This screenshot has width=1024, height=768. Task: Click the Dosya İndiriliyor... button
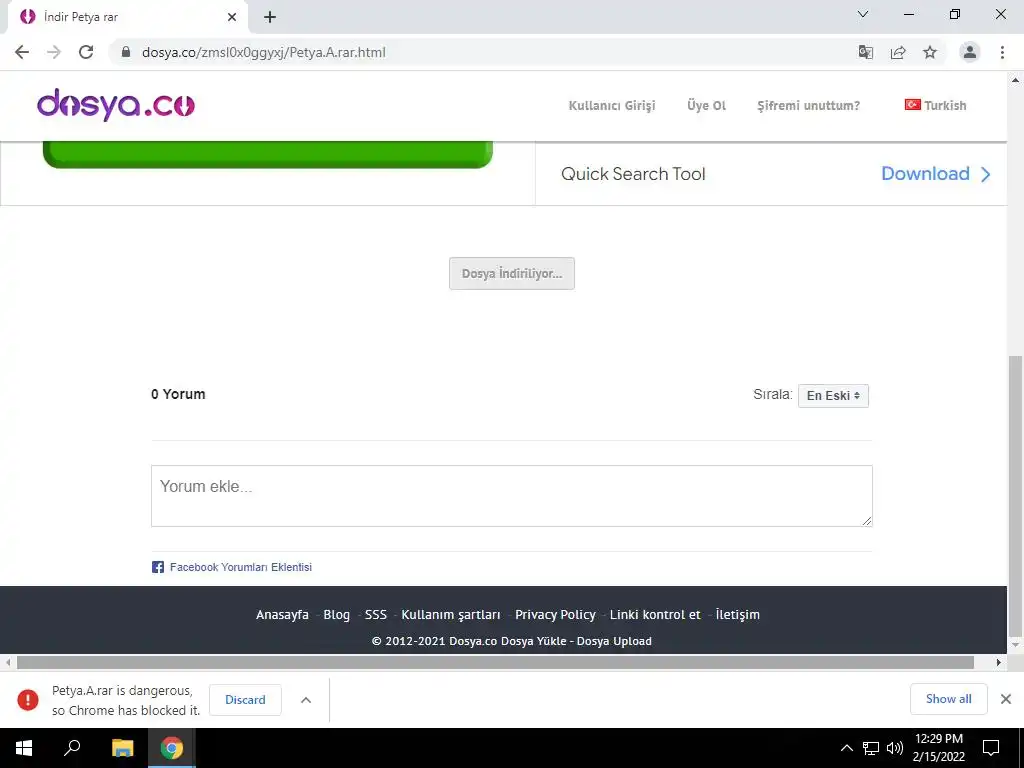[512, 274]
